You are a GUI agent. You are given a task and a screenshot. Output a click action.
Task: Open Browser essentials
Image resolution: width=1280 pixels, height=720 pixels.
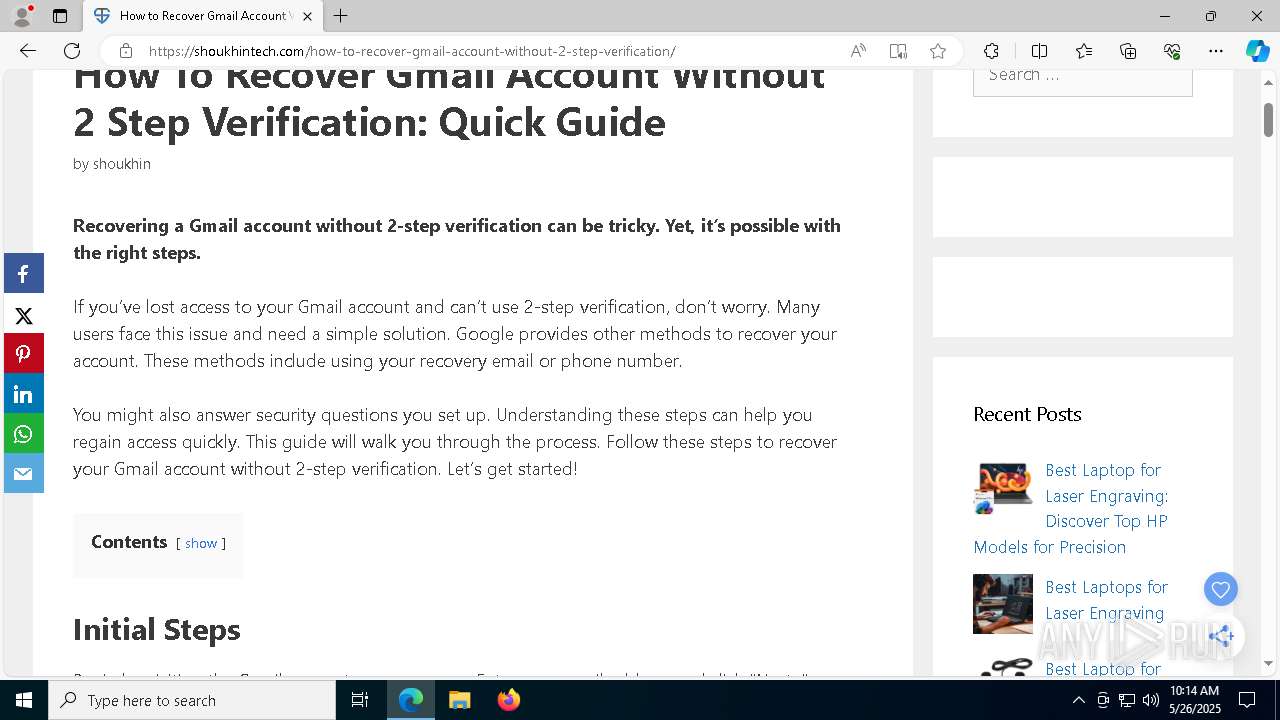coord(1172,51)
